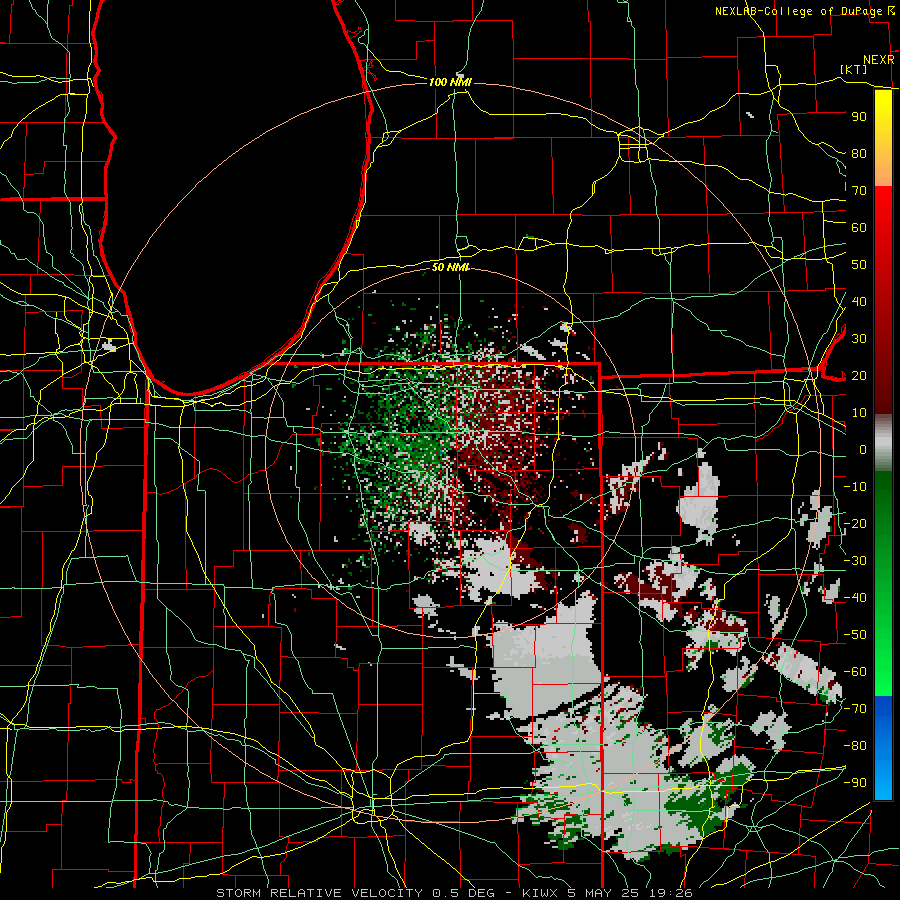
Task: Click the -30 scale value
Action: tap(855, 561)
